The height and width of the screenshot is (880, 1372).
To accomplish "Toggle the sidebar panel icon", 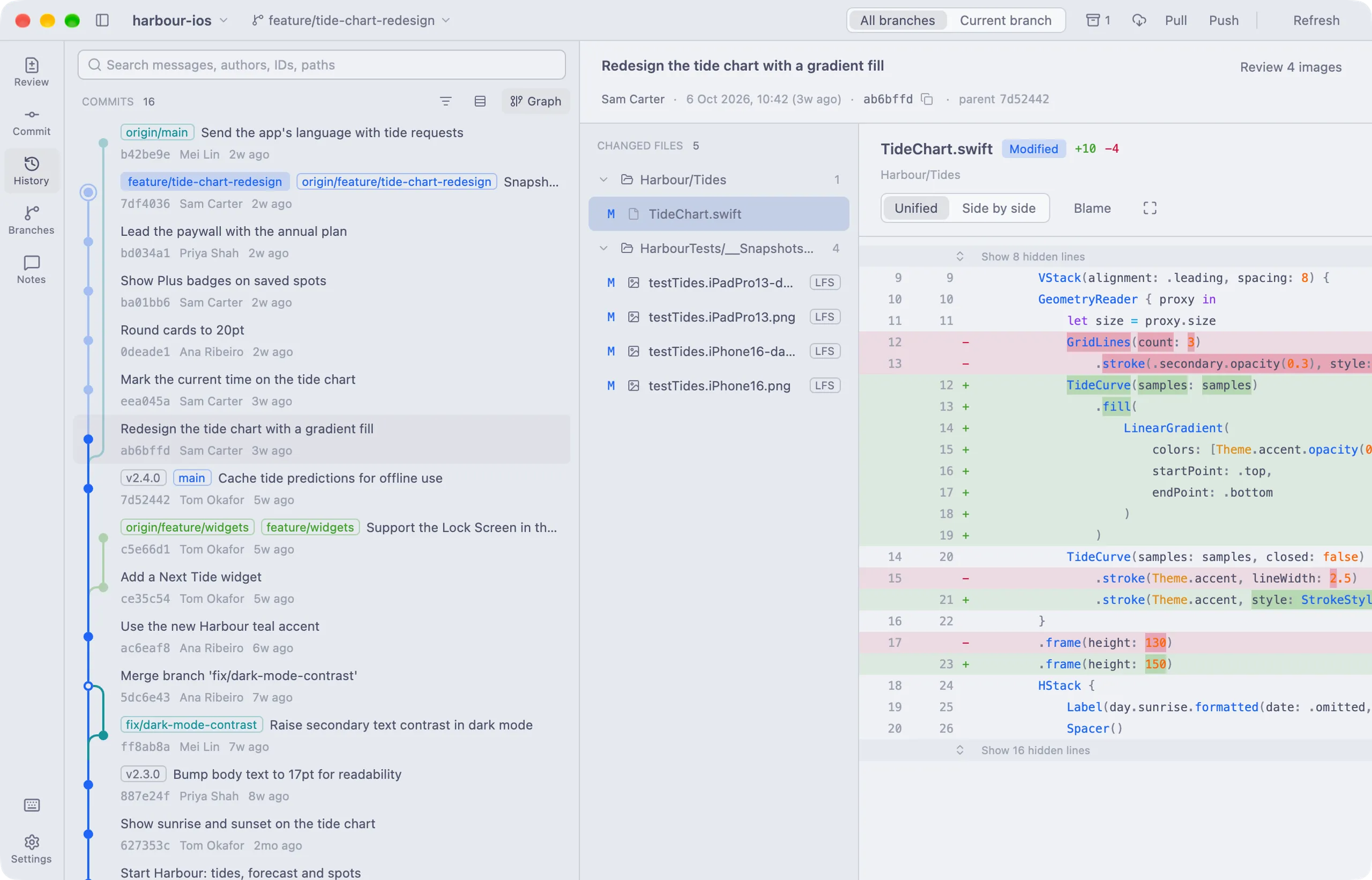I will coord(102,20).
